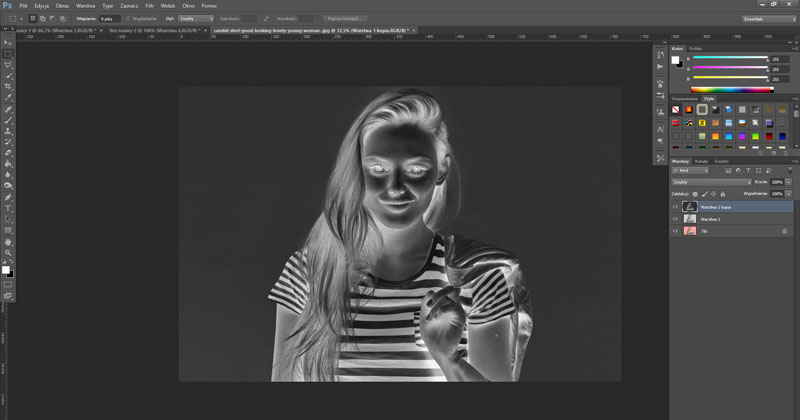Open the layer blending mode dropdown
This screenshot has width=800, height=420.
tap(710, 182)
